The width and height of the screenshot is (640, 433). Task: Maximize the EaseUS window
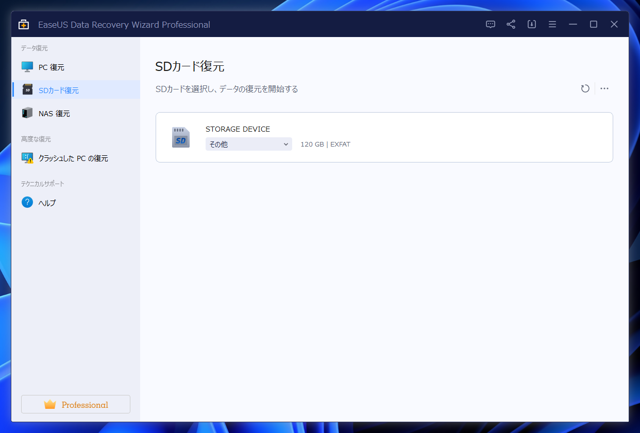coord(593,24)
